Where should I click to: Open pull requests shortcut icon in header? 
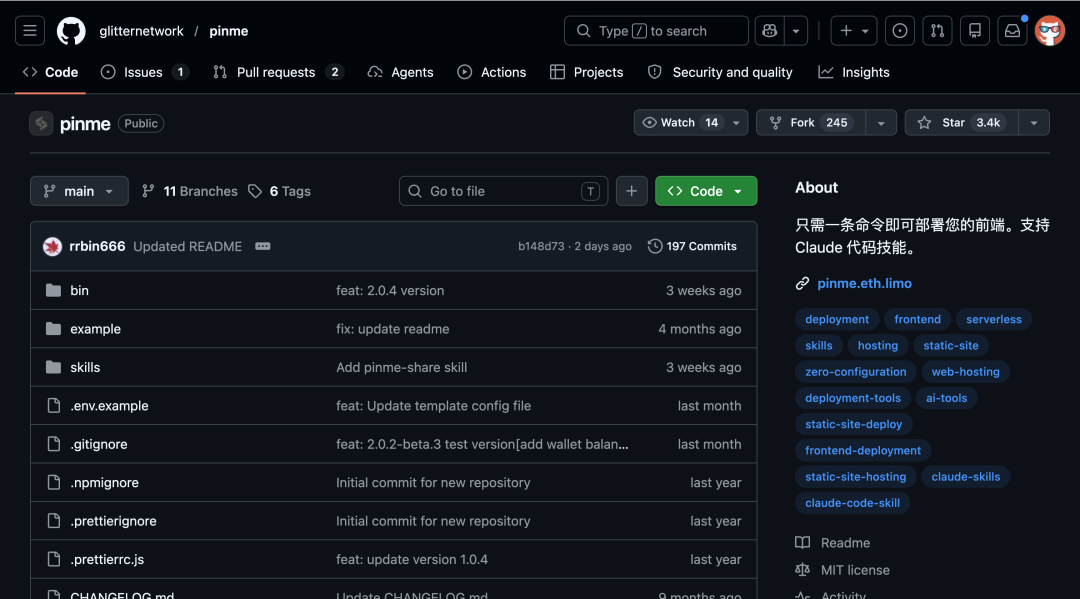[x=937, y=31]
